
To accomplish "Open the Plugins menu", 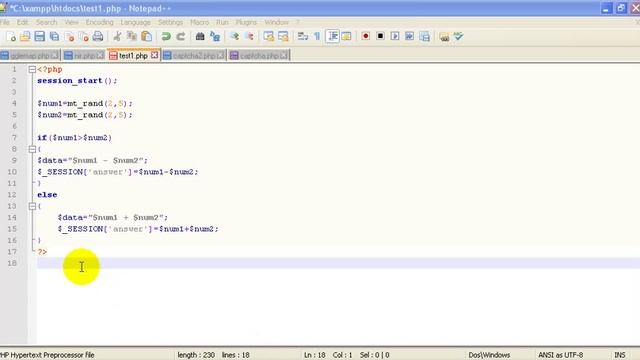I will 246,22.
